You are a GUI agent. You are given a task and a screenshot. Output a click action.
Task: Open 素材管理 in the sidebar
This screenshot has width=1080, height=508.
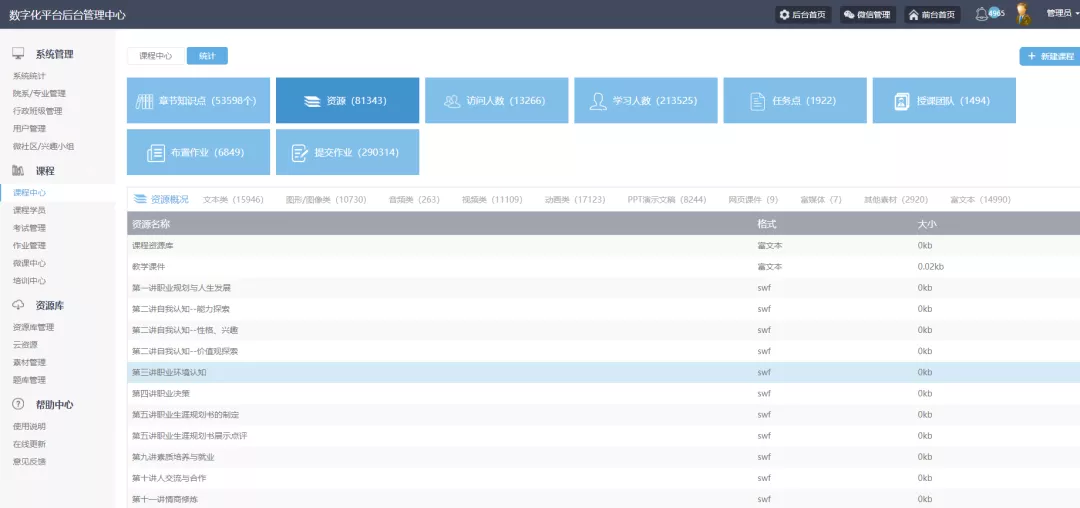(x=30, y=362)
